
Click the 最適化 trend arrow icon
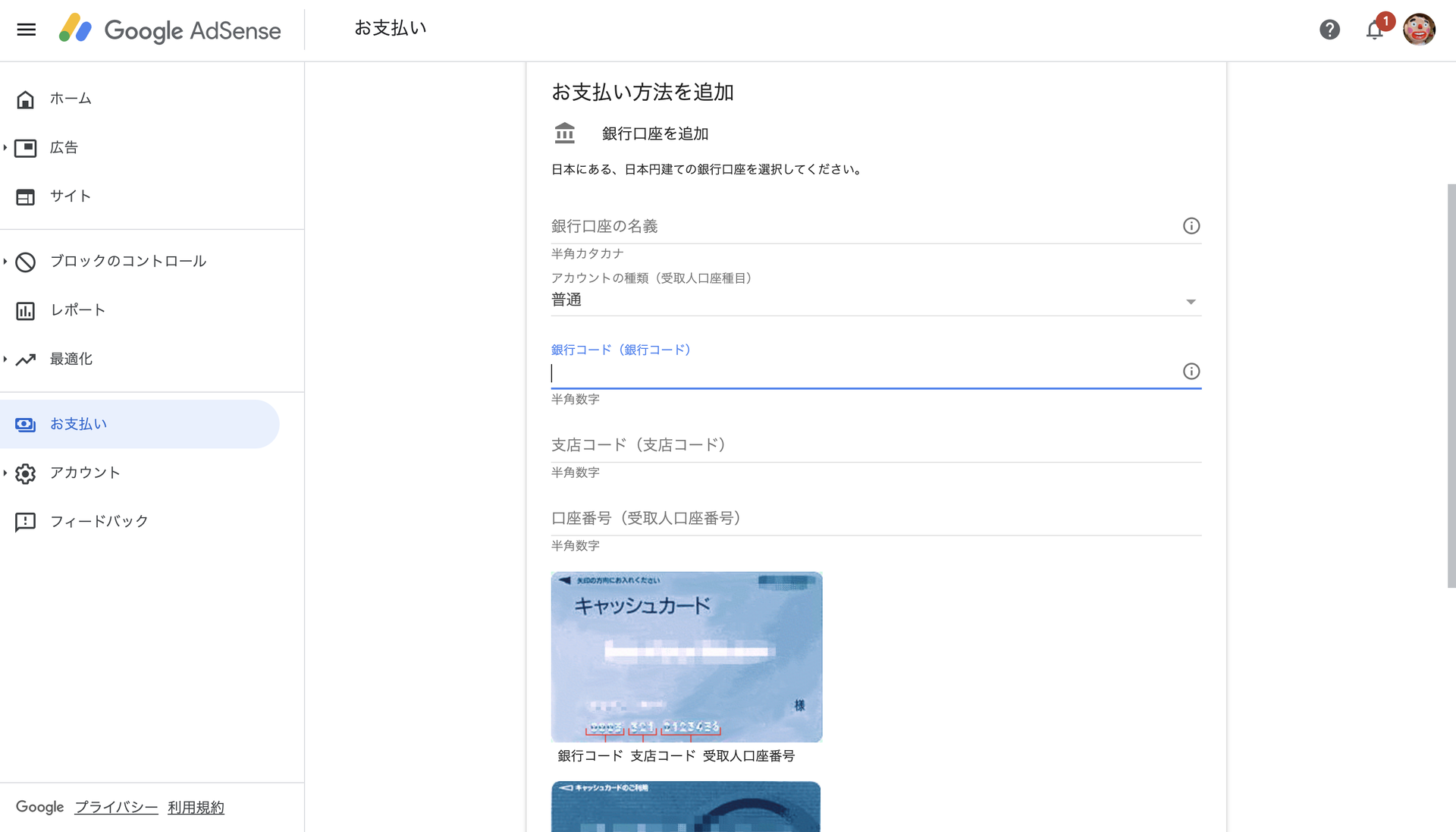[26, 359]
